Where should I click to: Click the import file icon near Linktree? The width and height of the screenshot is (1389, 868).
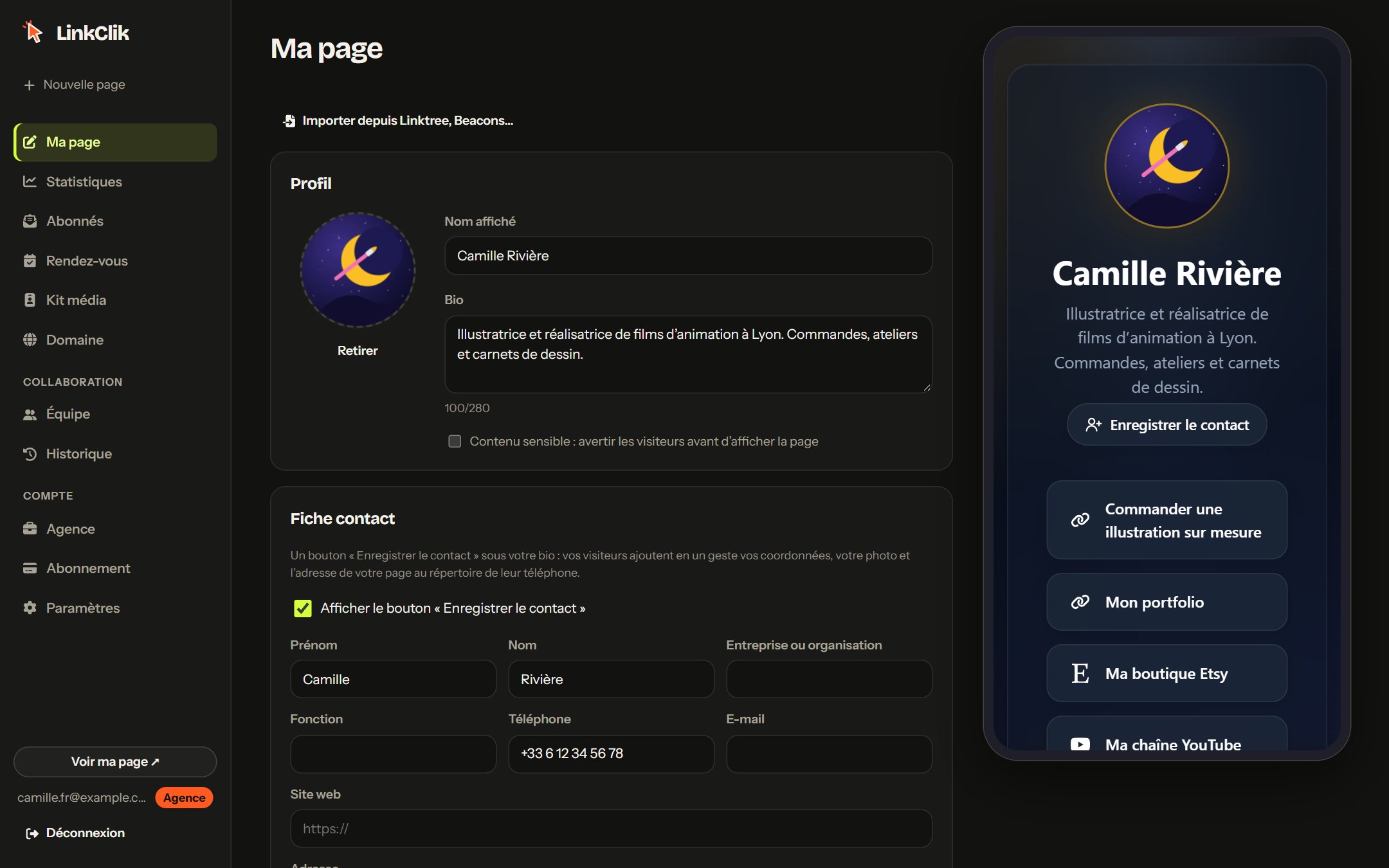point(289,121)
